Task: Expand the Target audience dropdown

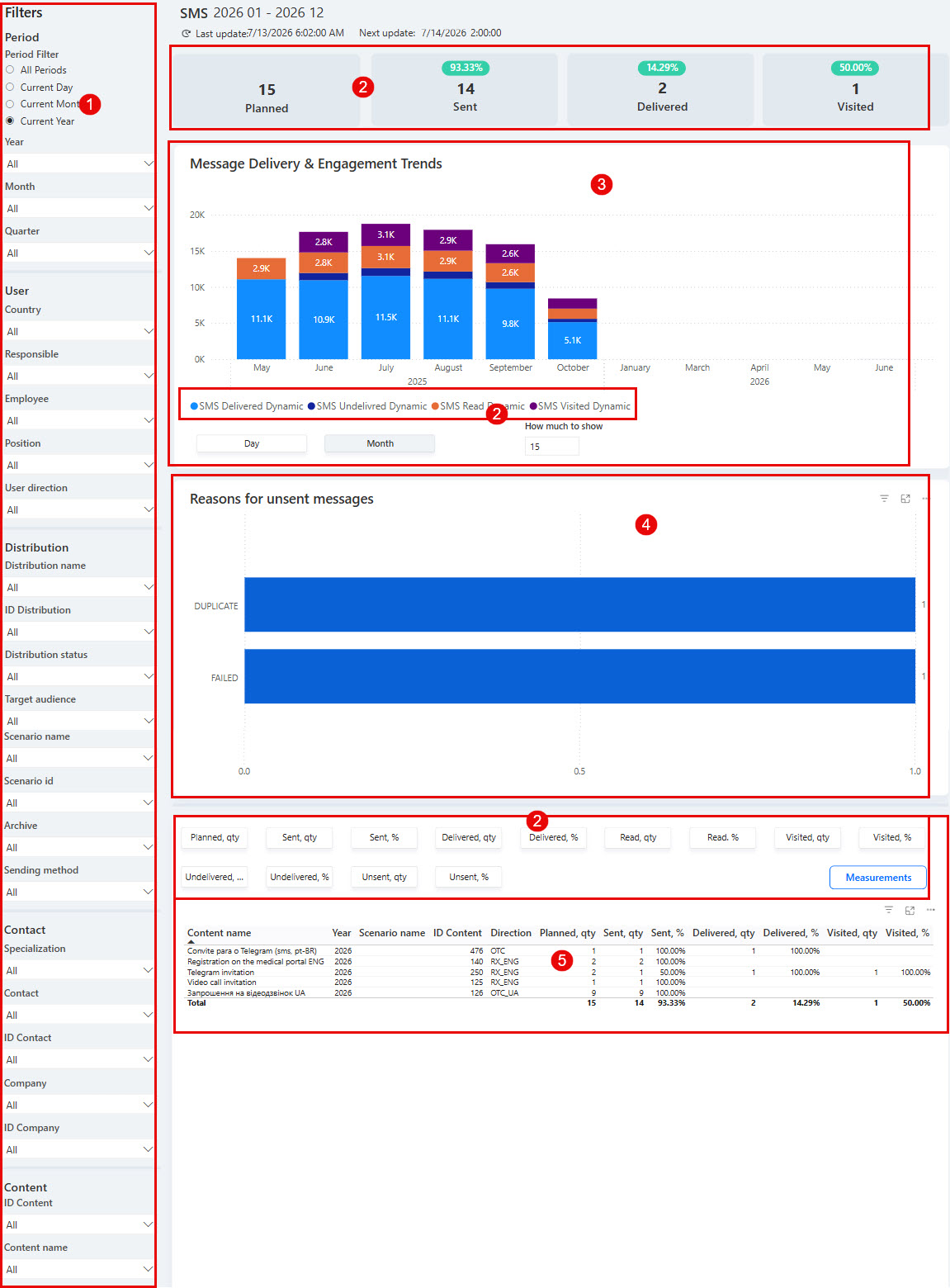Action: (78, 721)
